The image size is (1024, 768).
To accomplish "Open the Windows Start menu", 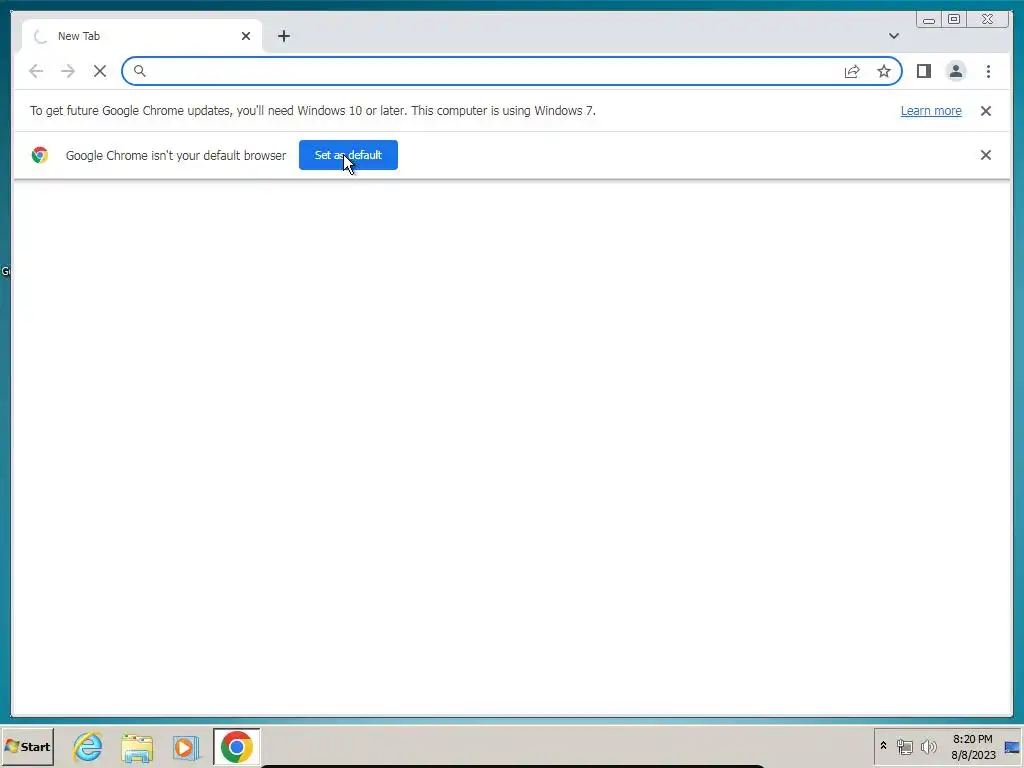I will tap(27, 746).
